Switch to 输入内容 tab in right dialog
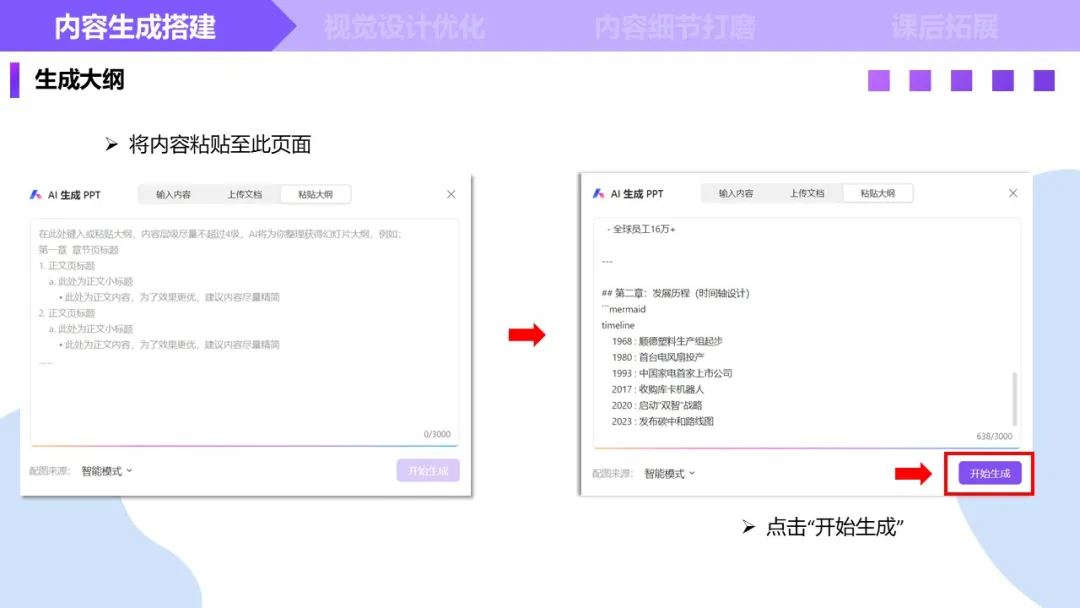The width and height of the screenshot is (1080, 608). pyautogui.click(x=736, y=193)
